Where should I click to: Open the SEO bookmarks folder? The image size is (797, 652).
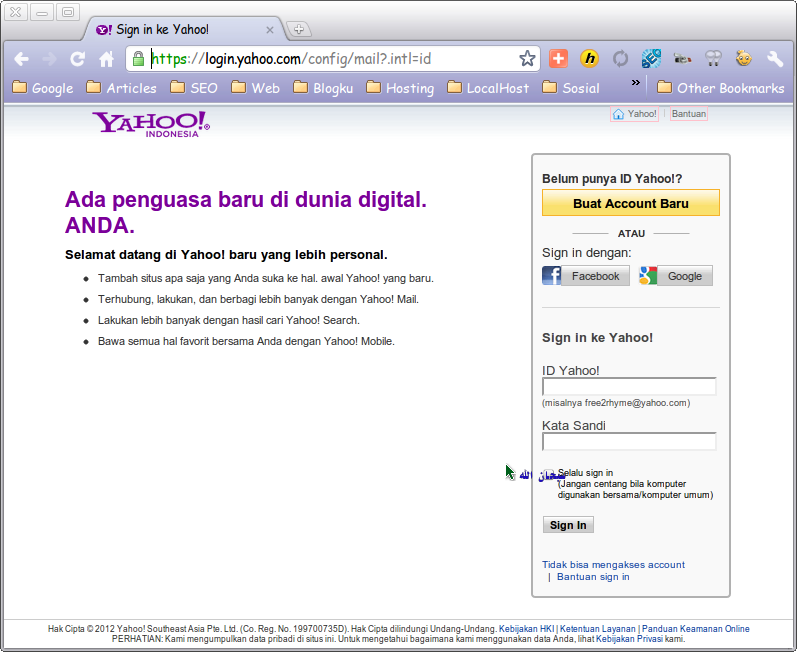click(x=194, y=88)
